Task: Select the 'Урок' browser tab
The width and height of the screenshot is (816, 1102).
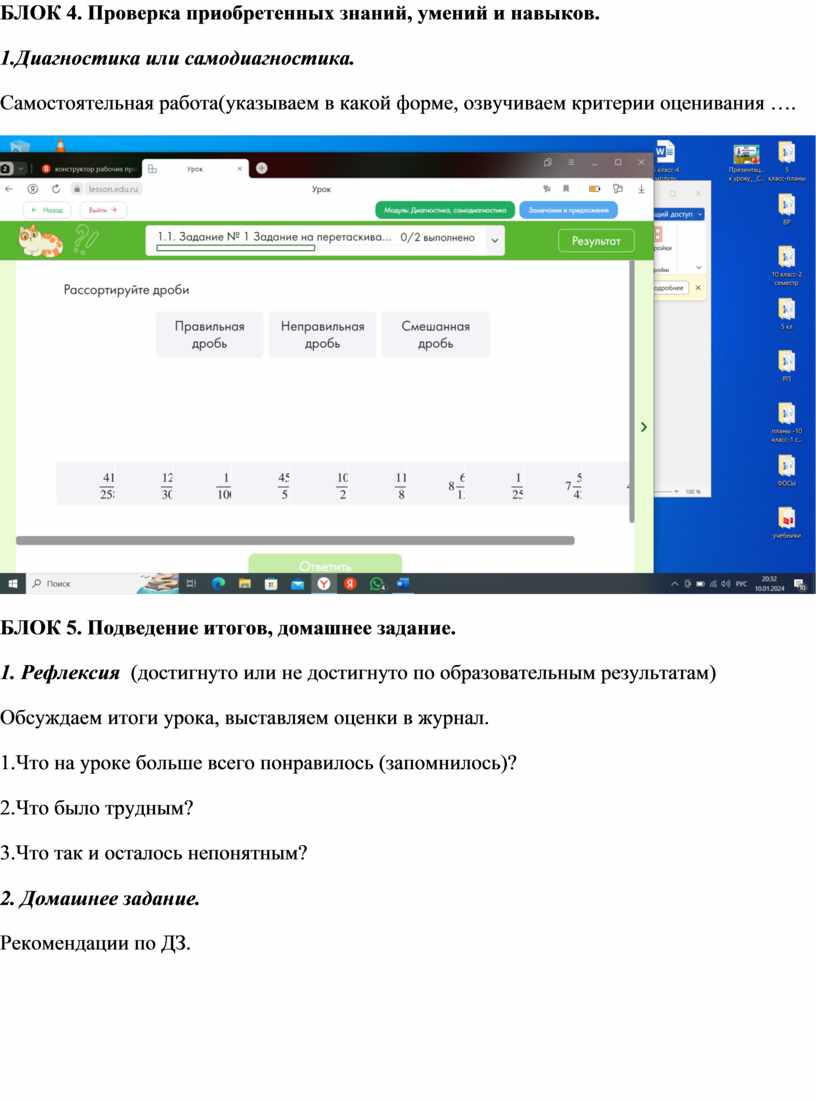Action: (x=195, y=169)
